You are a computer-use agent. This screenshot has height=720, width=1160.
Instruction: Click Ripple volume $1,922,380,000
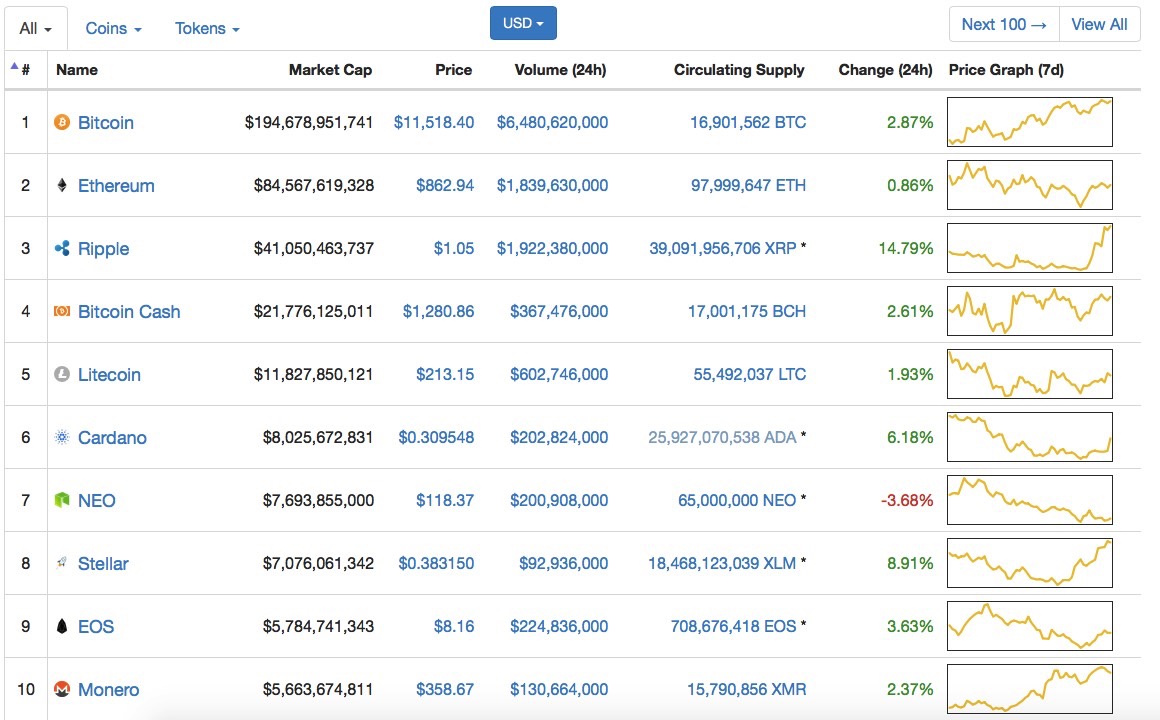(x=552, y=248)
